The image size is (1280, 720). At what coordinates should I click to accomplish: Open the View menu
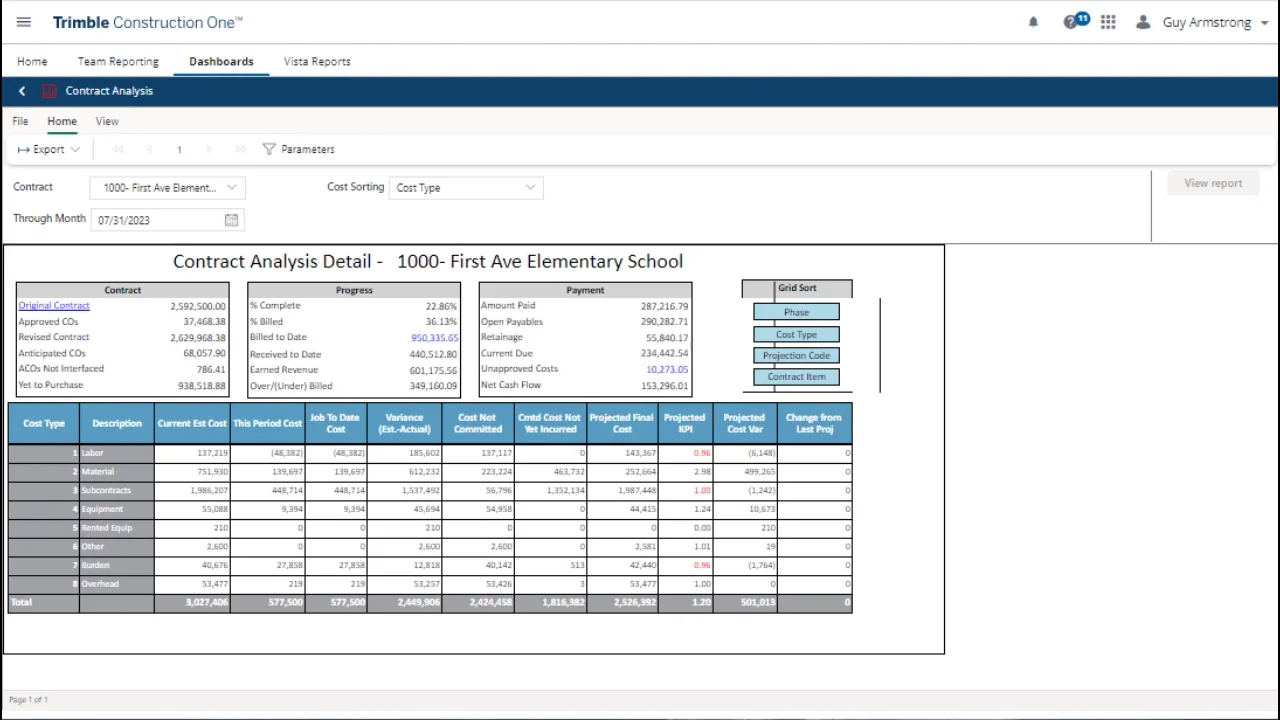pyautogui.click(x=107, y=121)
